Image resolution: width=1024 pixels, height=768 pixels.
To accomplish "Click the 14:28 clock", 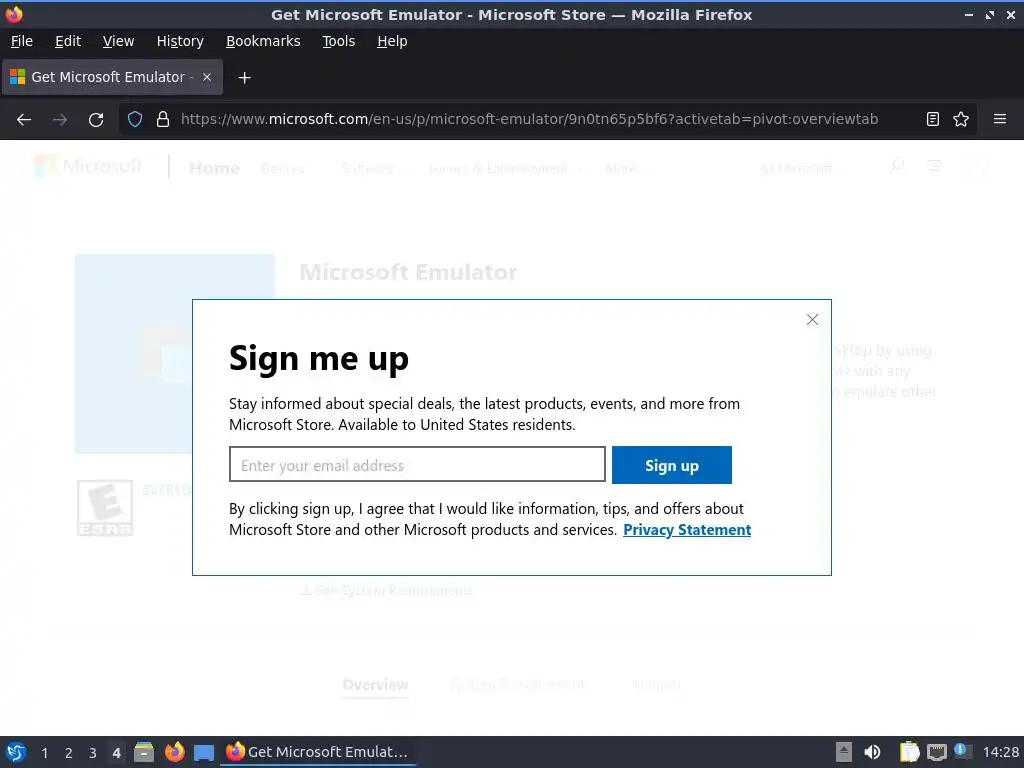I will click(1000, 752).
